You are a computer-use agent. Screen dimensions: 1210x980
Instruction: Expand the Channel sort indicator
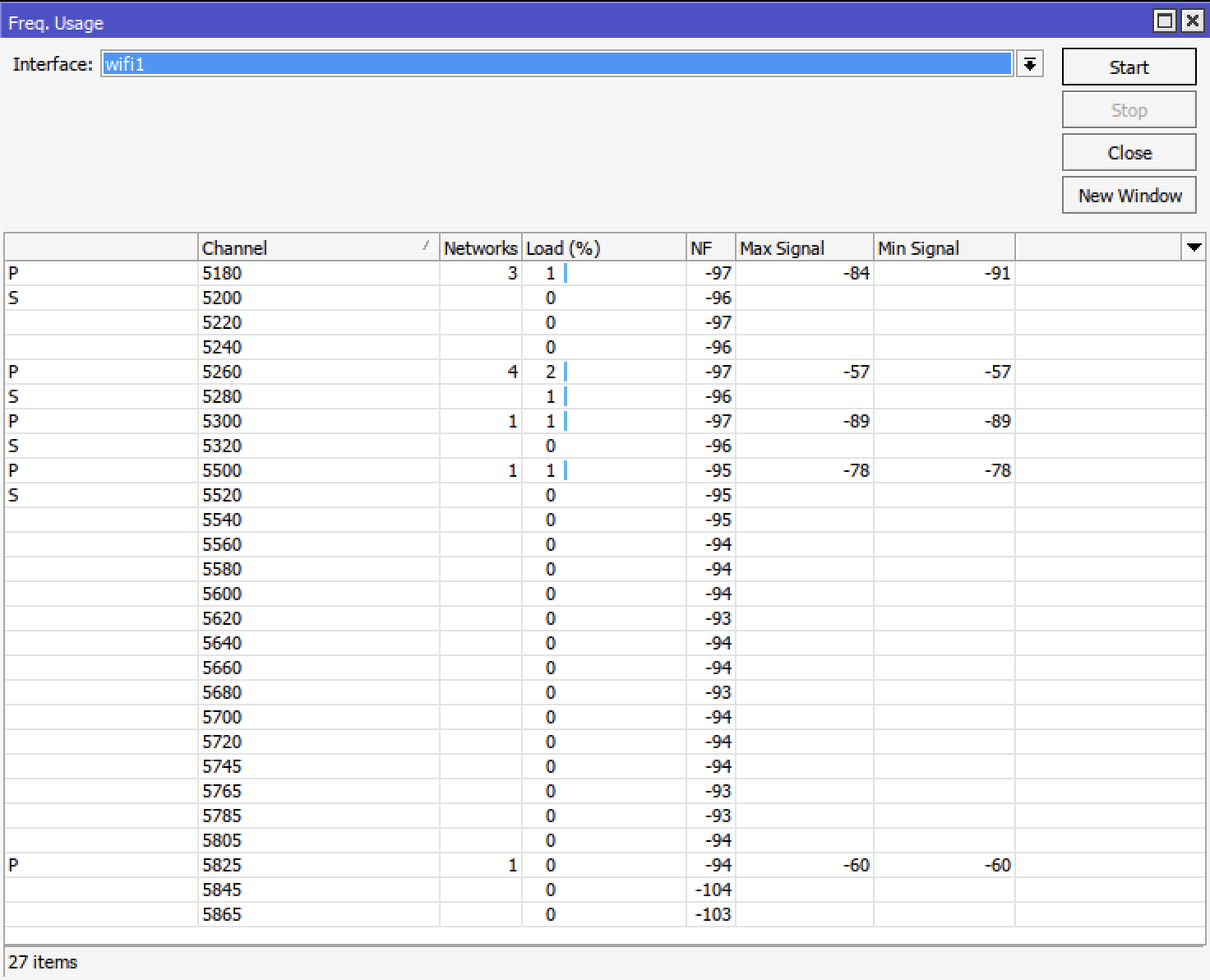point(427,246)
